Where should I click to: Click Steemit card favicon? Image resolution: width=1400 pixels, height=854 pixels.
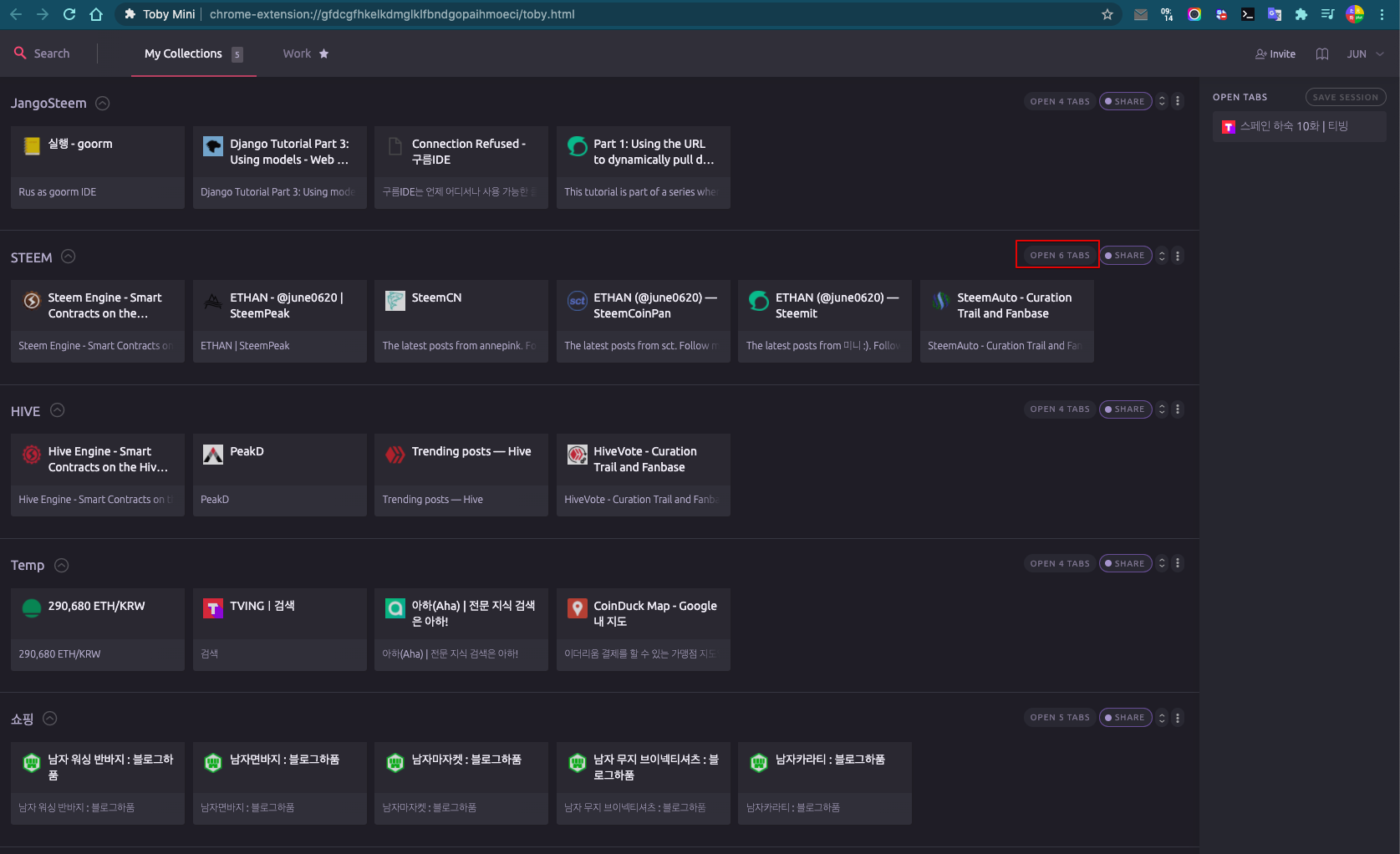coord(759,301)
